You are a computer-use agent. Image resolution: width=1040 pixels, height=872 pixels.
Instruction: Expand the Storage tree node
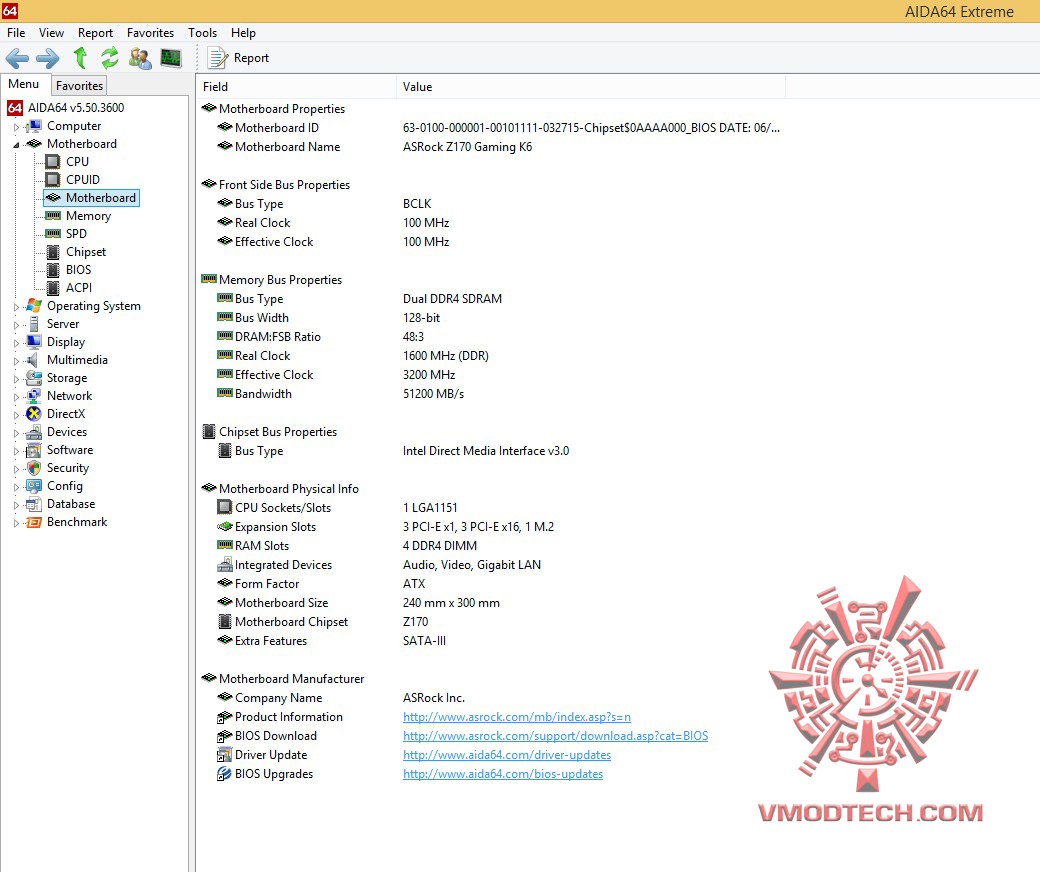click(x=17, y=379)
